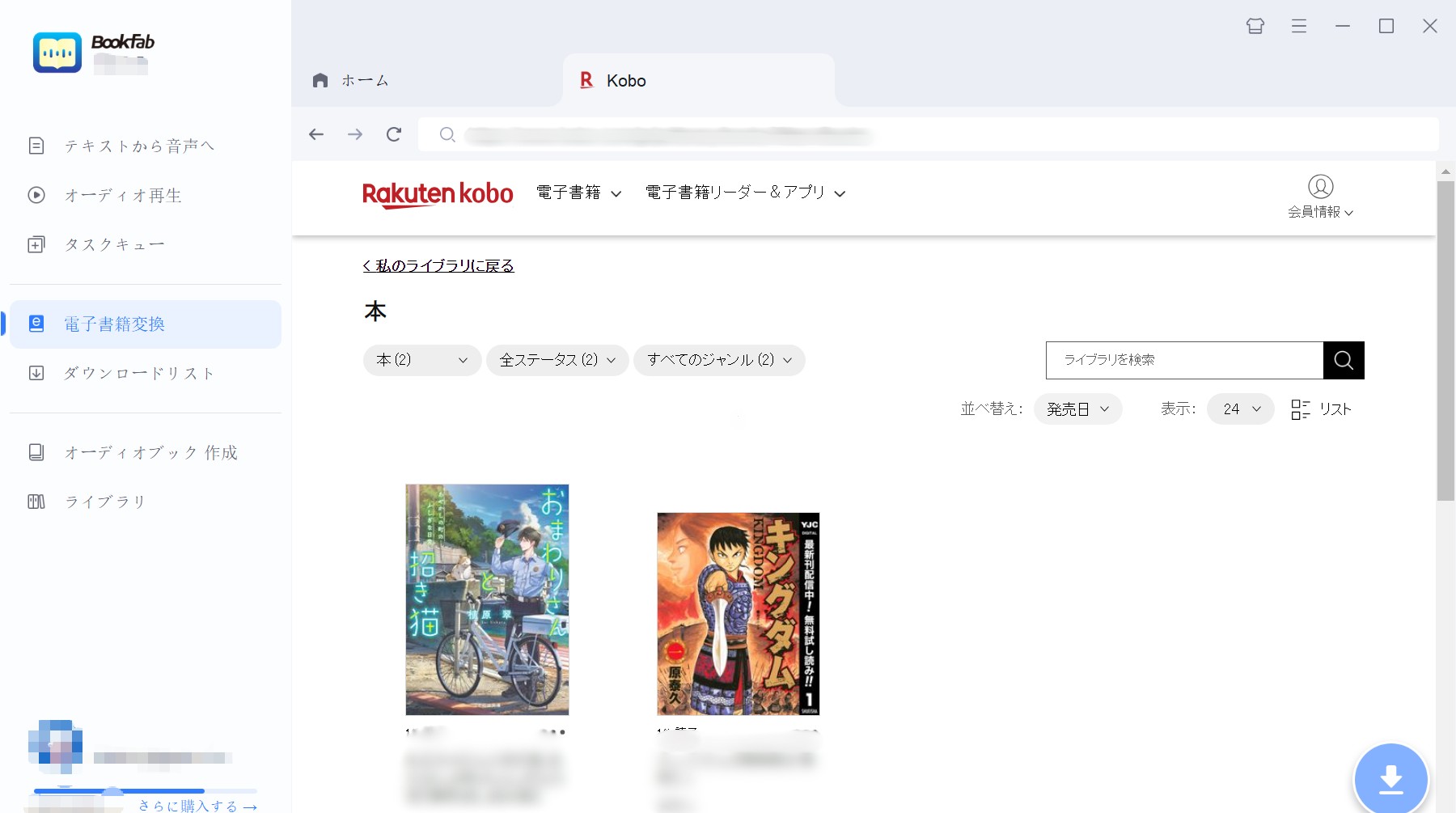Click the テキストから音声へ document icon
Screen dimensions: 1456x813
tap(36, 146)
